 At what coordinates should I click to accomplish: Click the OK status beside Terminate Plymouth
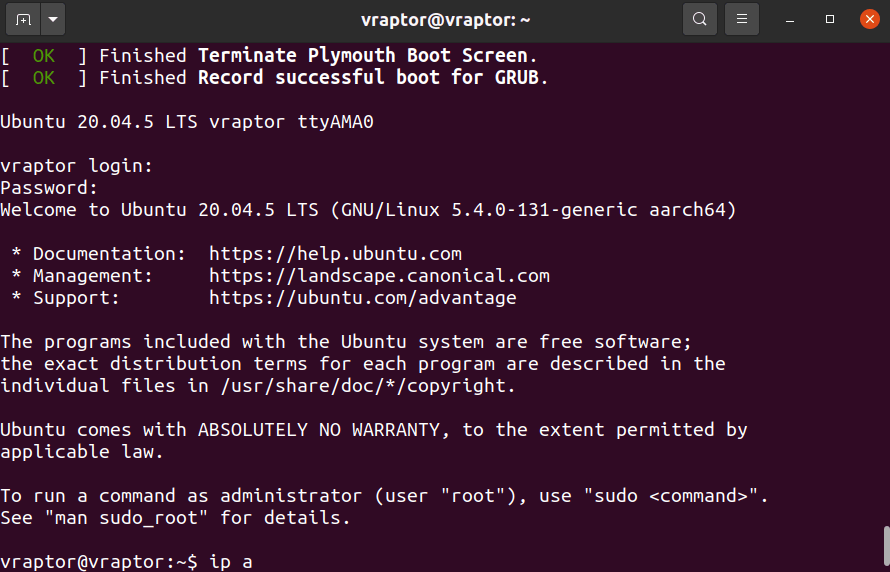click(44, 56)
